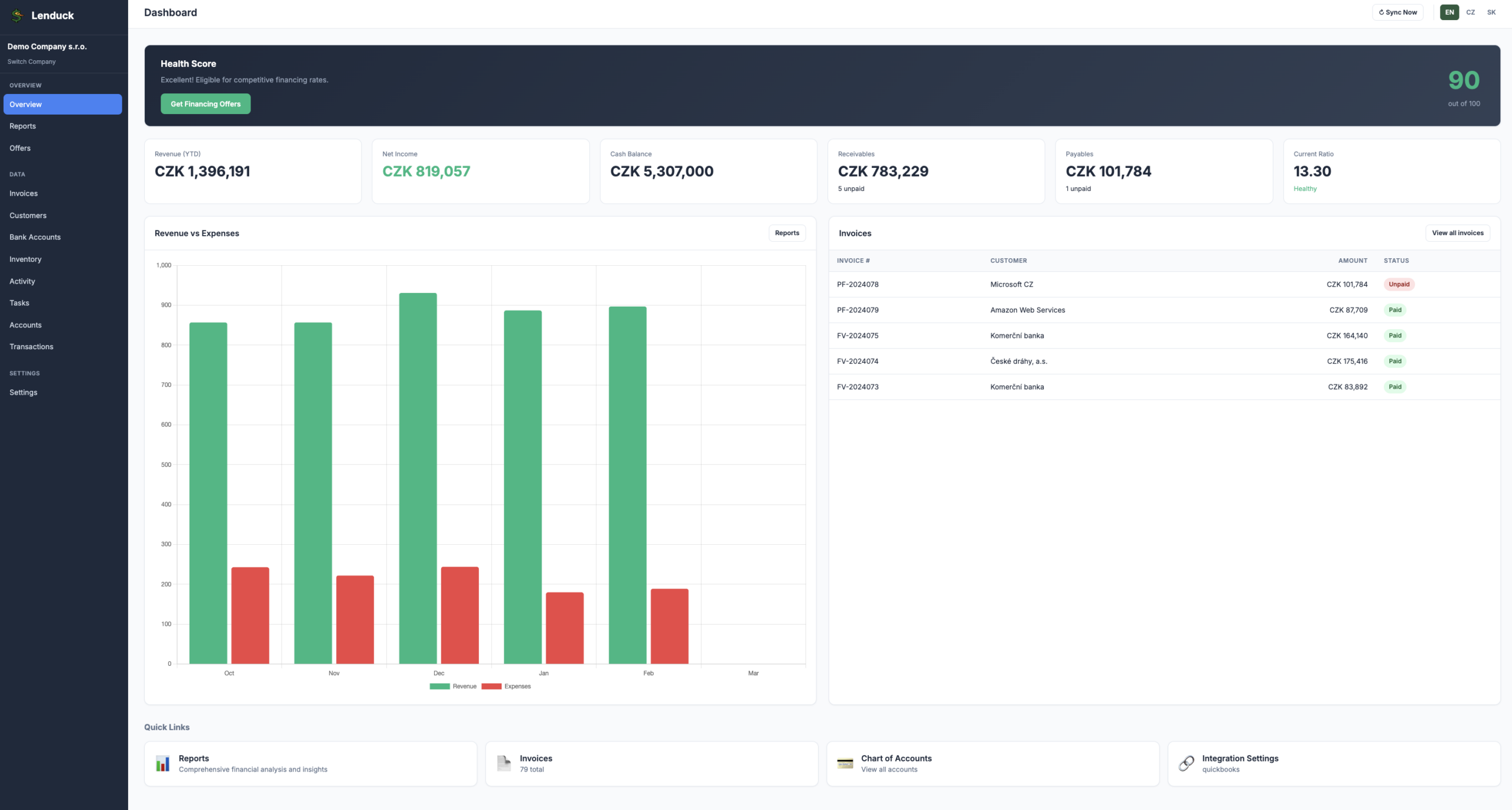The image size is (1512, 810).
Task: Toggle Revenue series in chart legend
Action: pyautogui.click(x=453, y=687)
